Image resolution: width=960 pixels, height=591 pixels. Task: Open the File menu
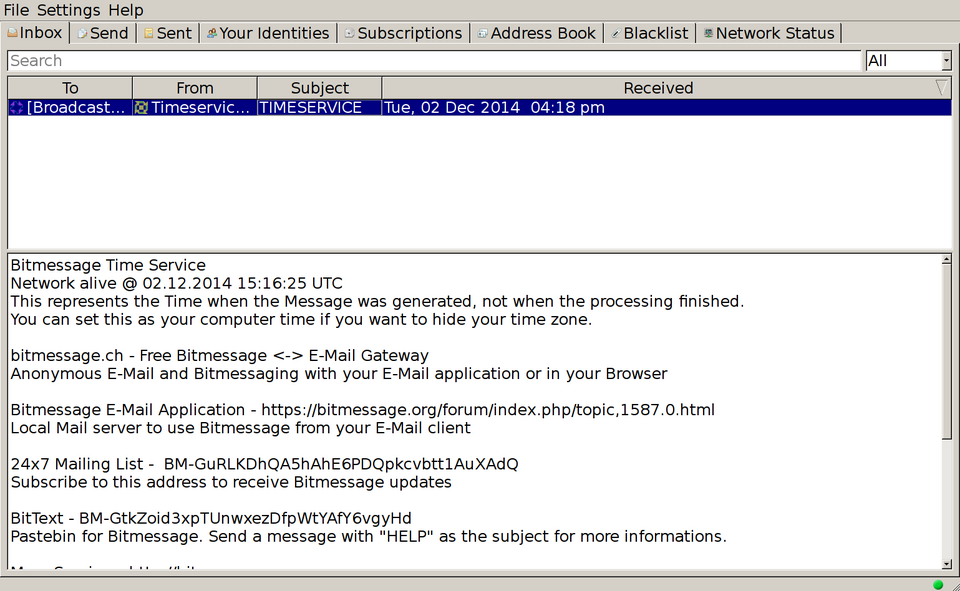[15, 10]
